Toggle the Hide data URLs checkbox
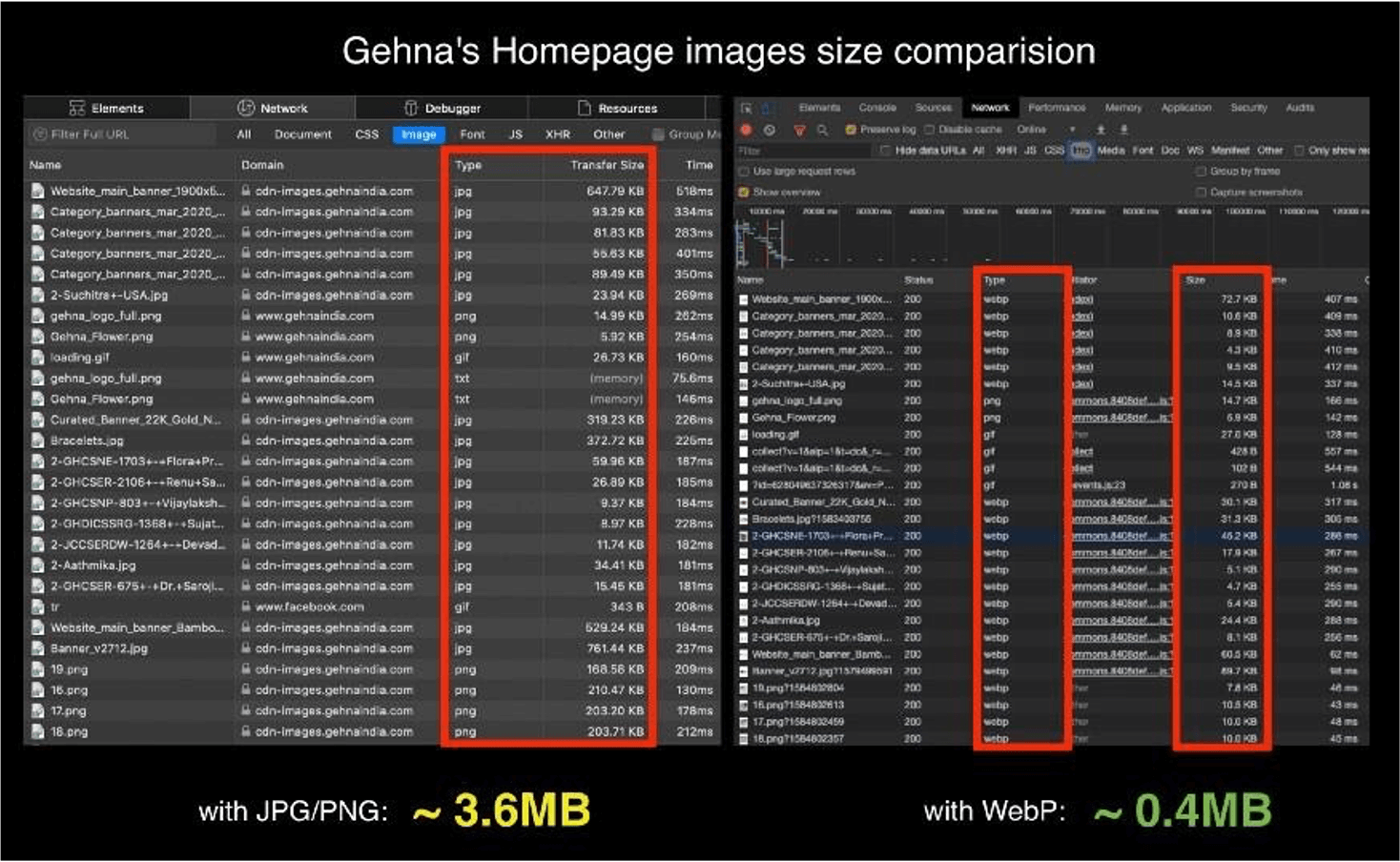This screenshot has width=1400, height=862. pyautogui.click(x=885, y=151)
